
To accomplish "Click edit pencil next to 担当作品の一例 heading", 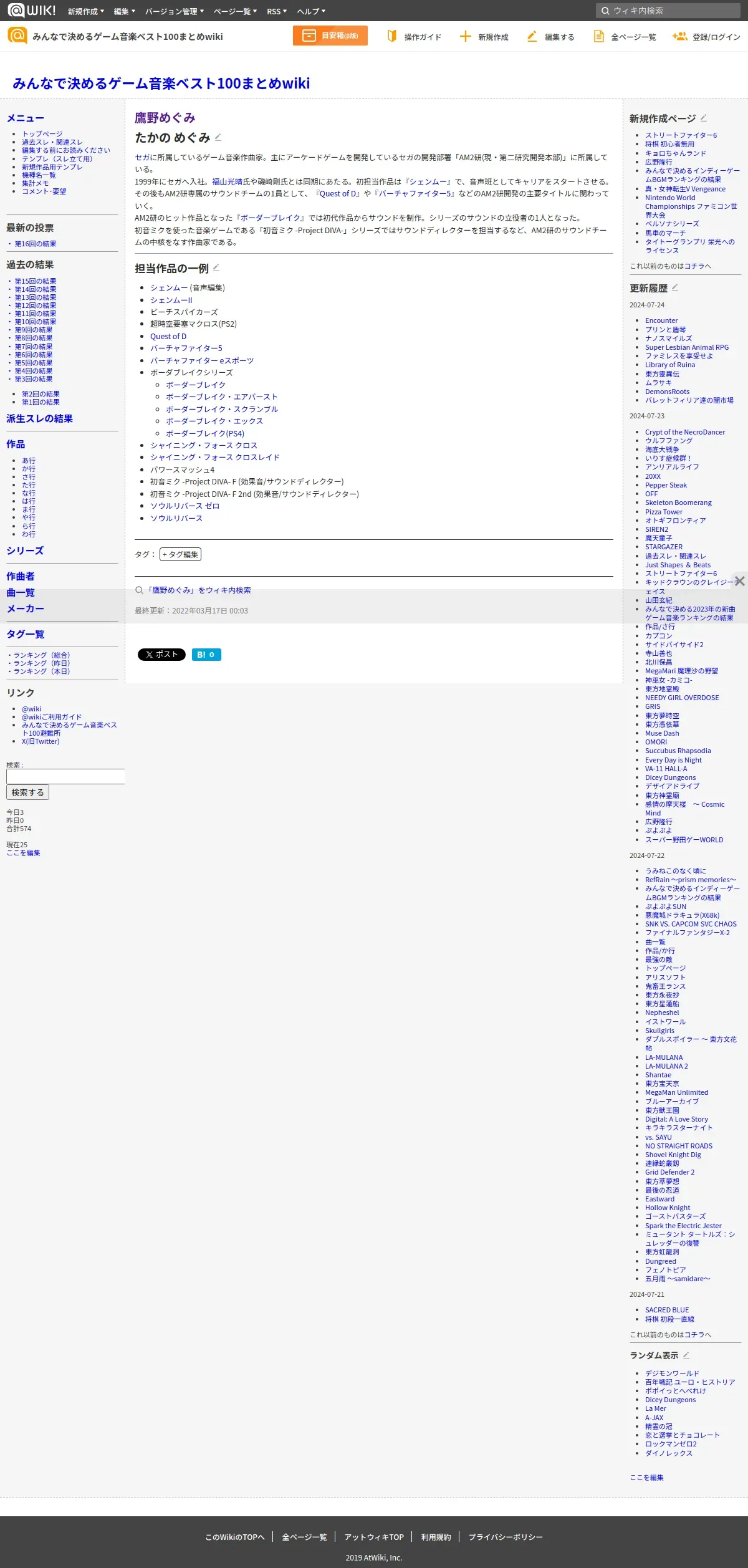I will 216,268.
